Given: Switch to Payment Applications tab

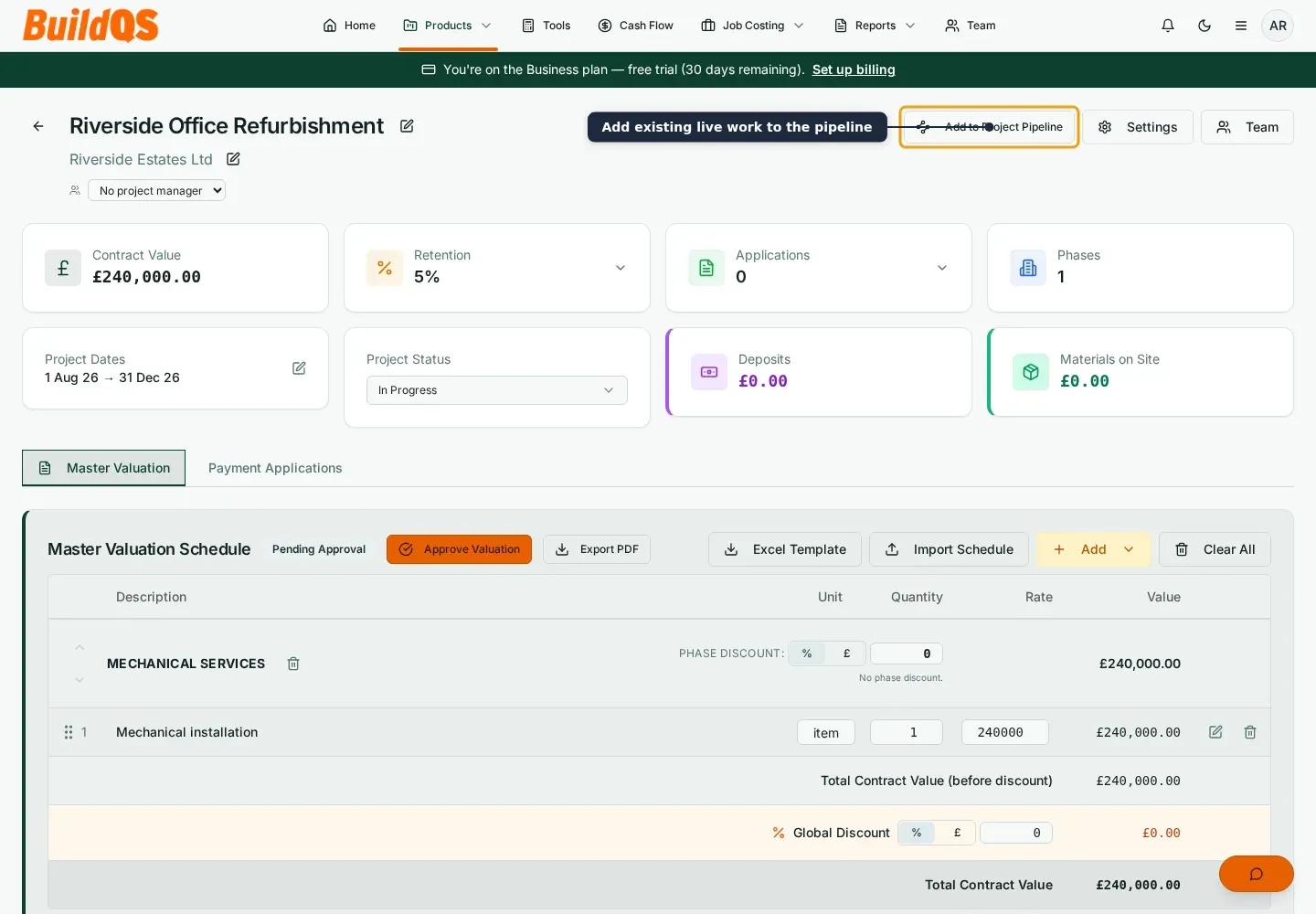Looking at the screenshot, I should [x=275, y=468].
